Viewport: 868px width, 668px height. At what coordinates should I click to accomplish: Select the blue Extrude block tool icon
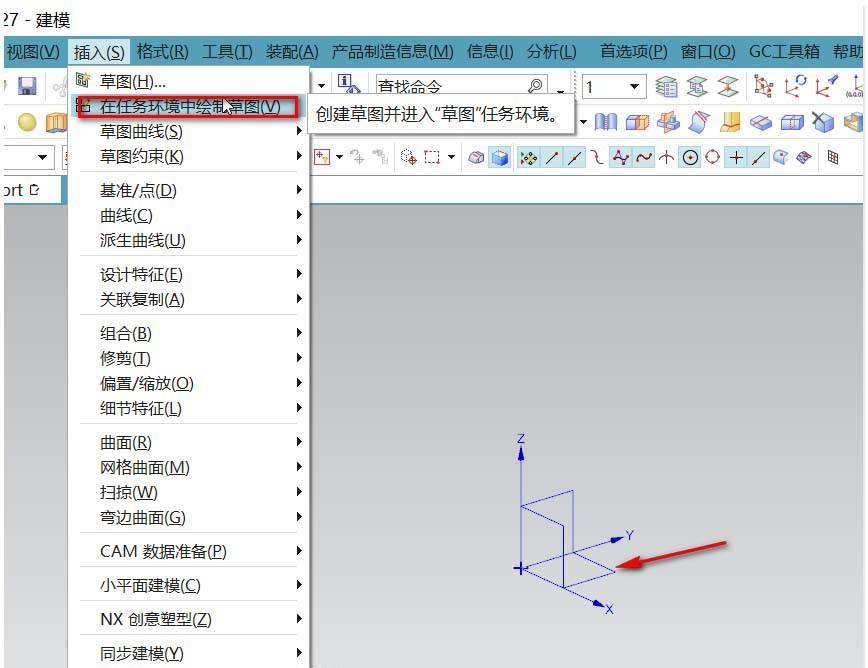498,157
